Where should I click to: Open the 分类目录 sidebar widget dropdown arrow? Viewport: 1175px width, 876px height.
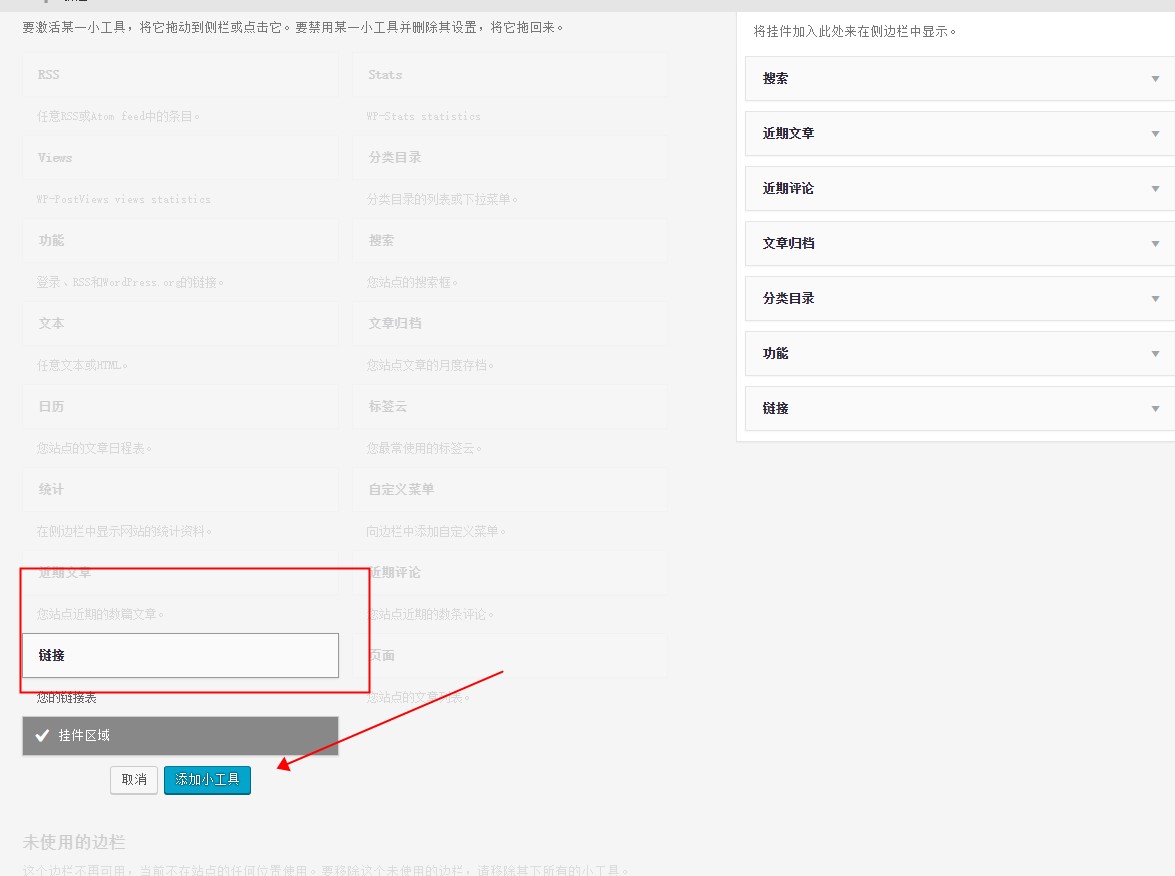(1155, 299)
